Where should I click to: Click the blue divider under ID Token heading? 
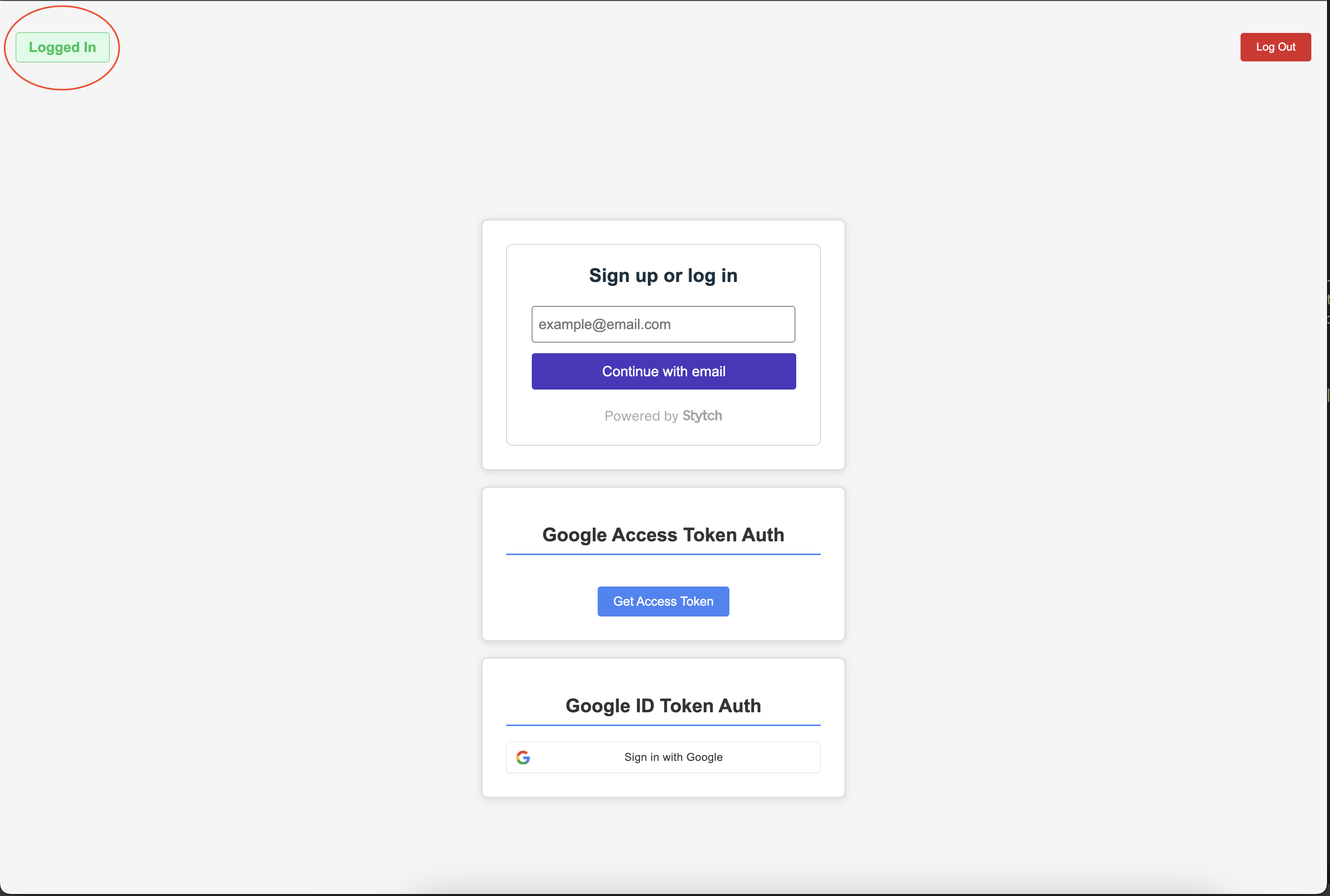(663, 725)
